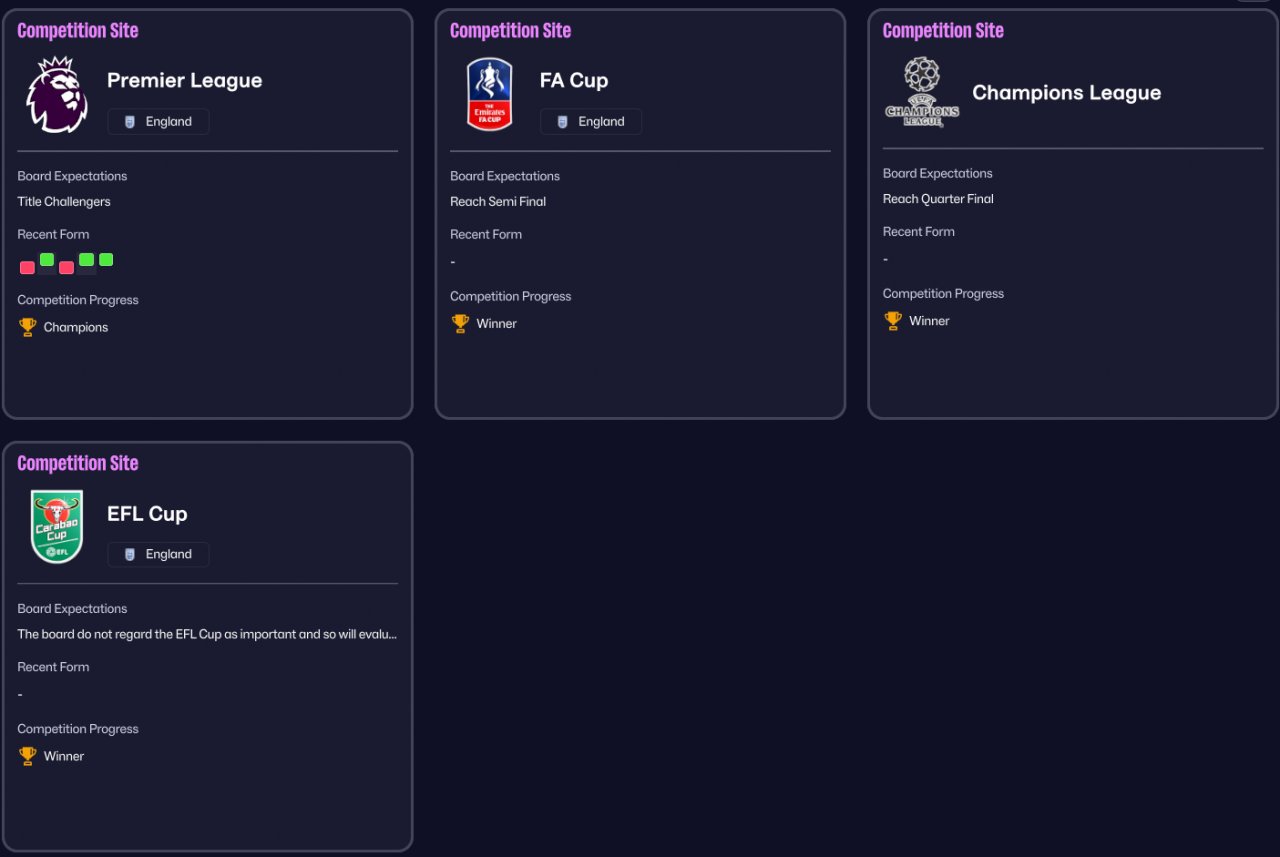Open the Champions League title link
This screenshot has width=1280, height=857.
tap(1066, 93)
